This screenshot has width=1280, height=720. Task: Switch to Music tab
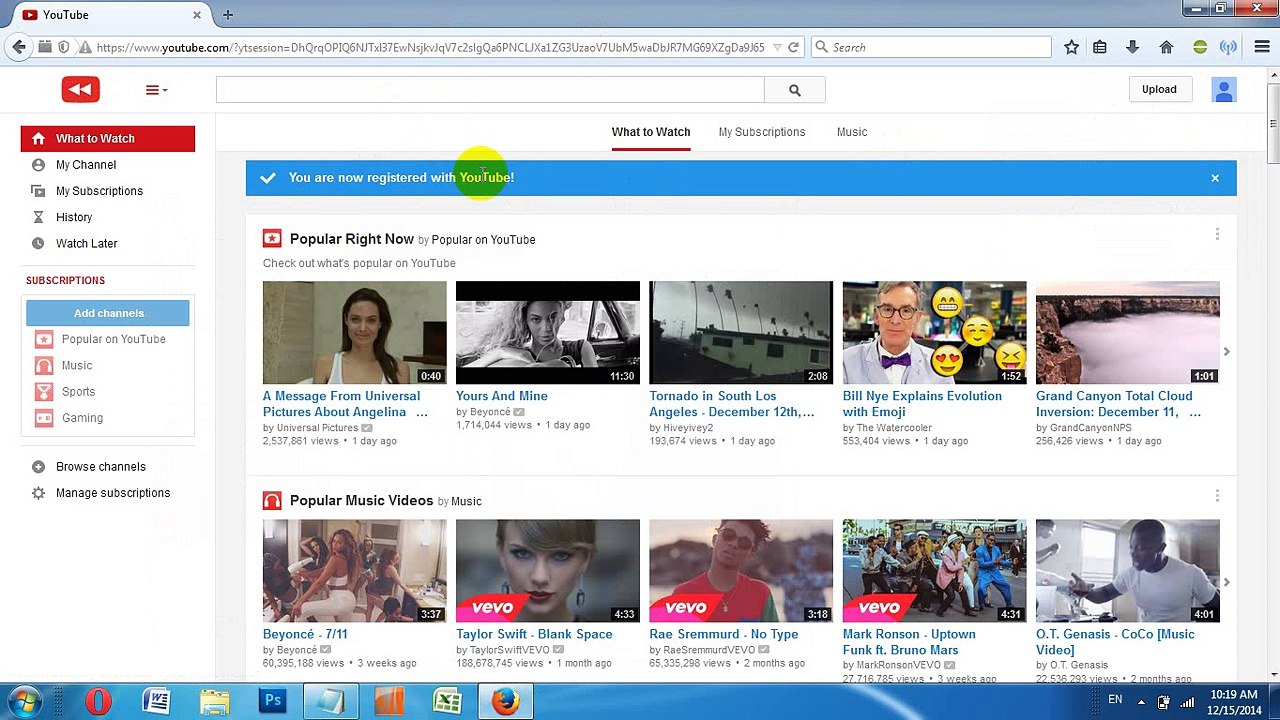coord(852,132)
